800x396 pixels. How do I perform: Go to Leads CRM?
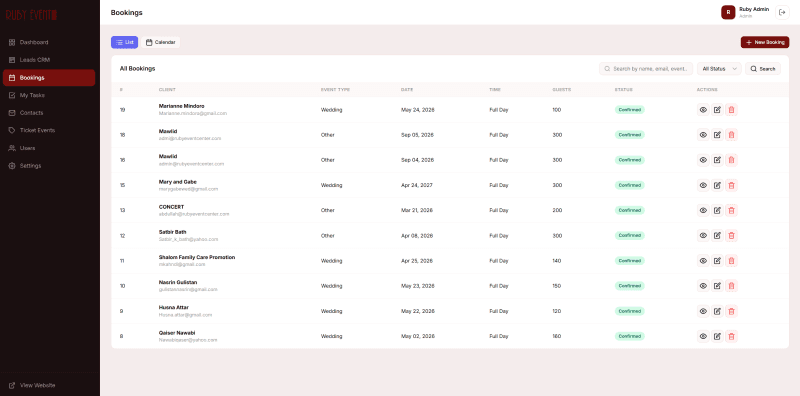(x=49, y=60)
